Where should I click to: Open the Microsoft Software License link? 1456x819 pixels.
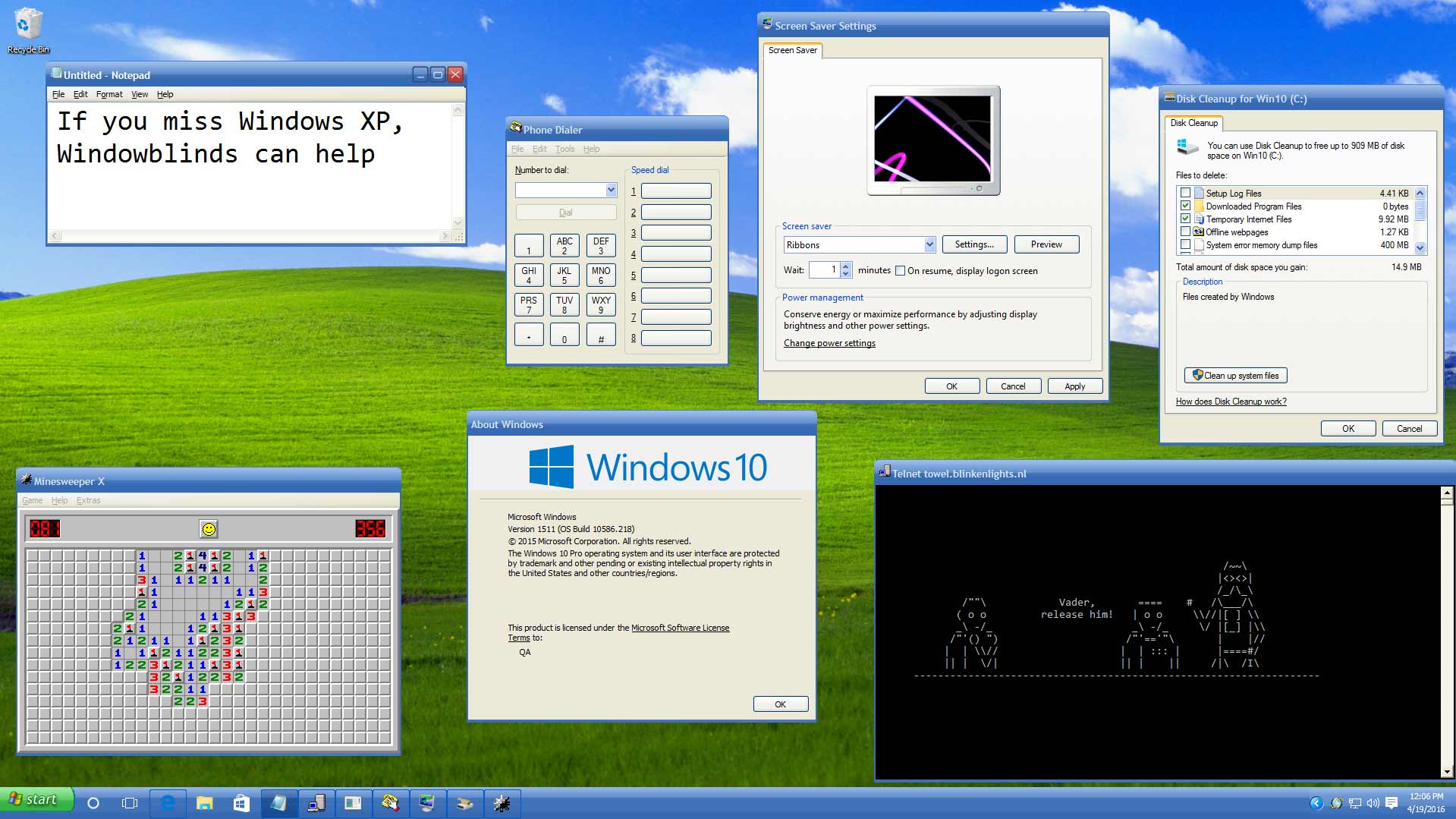[x=680, y=628]
